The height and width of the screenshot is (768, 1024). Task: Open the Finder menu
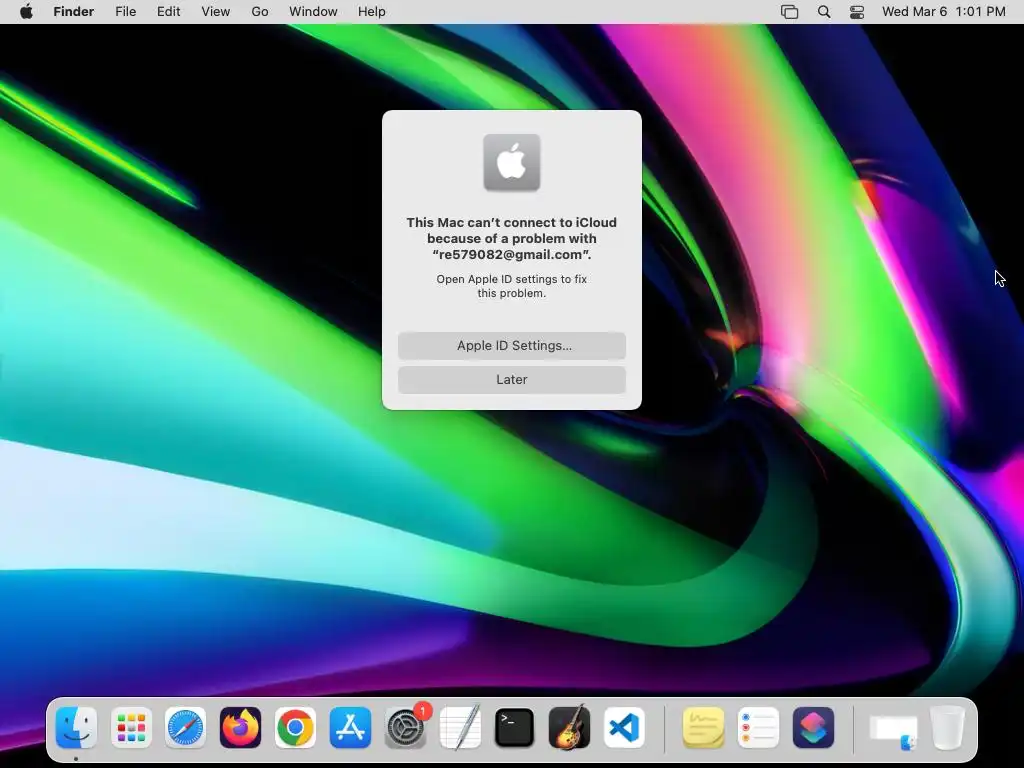74,12
